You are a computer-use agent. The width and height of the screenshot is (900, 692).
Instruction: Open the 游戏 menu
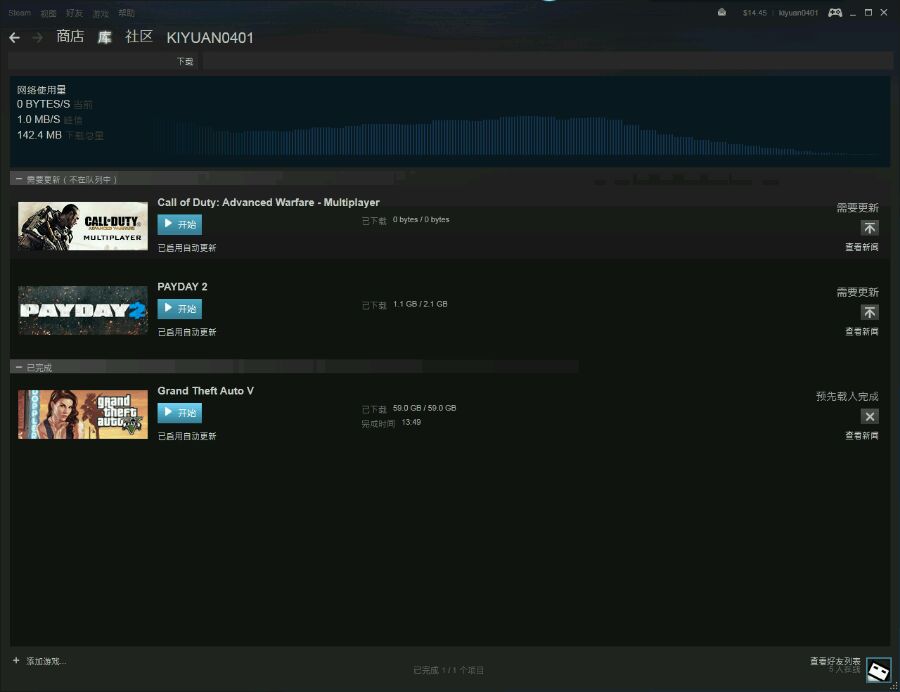coord(100,13)
